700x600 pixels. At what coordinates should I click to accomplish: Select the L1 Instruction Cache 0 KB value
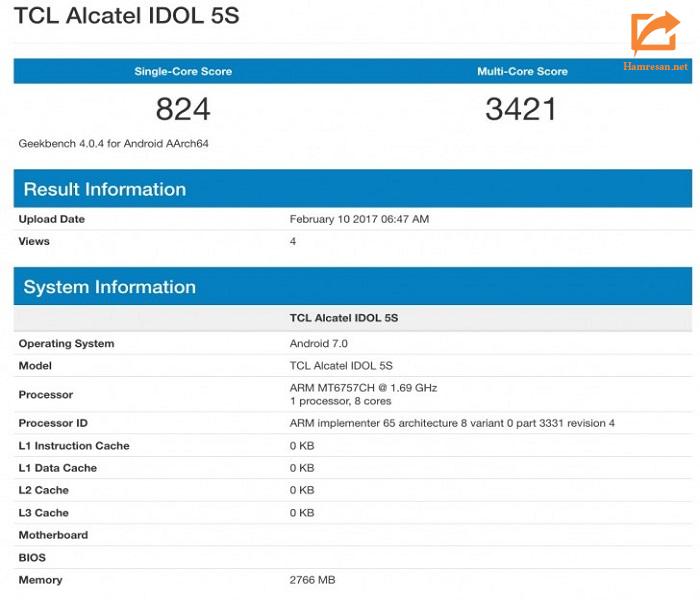click(x=302, y=446)
